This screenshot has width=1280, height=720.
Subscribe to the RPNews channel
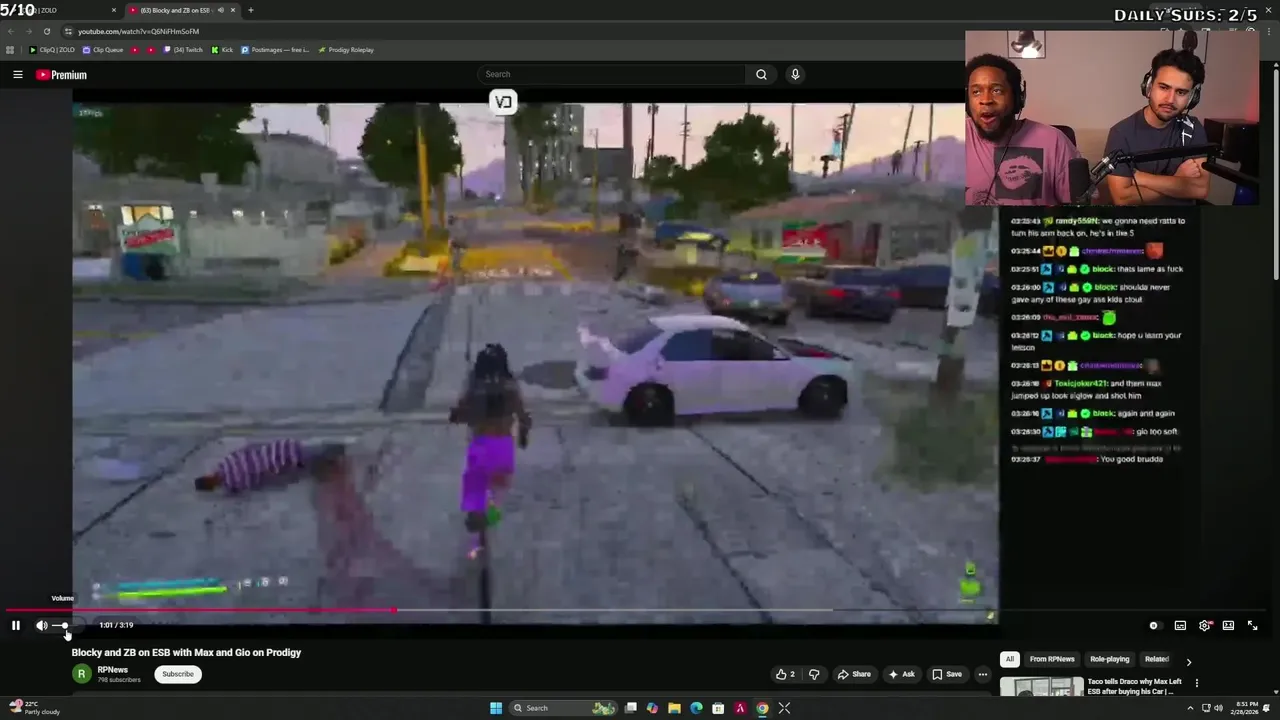pos(178,674)
